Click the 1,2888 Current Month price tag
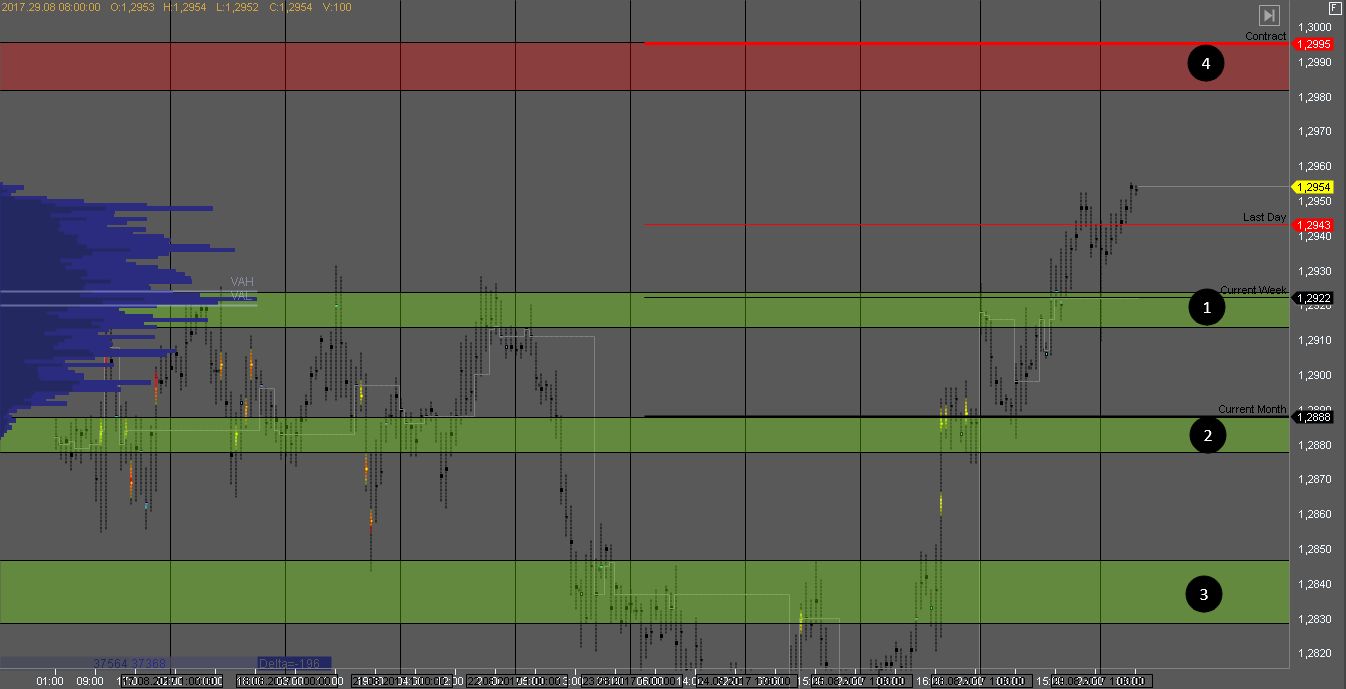This screenshot has height=689, width=1346. click(1313, 417)
